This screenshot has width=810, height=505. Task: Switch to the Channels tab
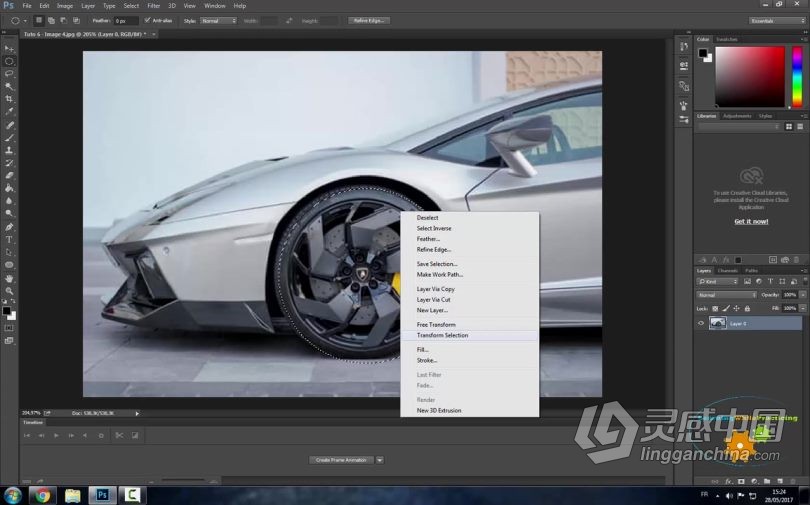coord(727,271)
